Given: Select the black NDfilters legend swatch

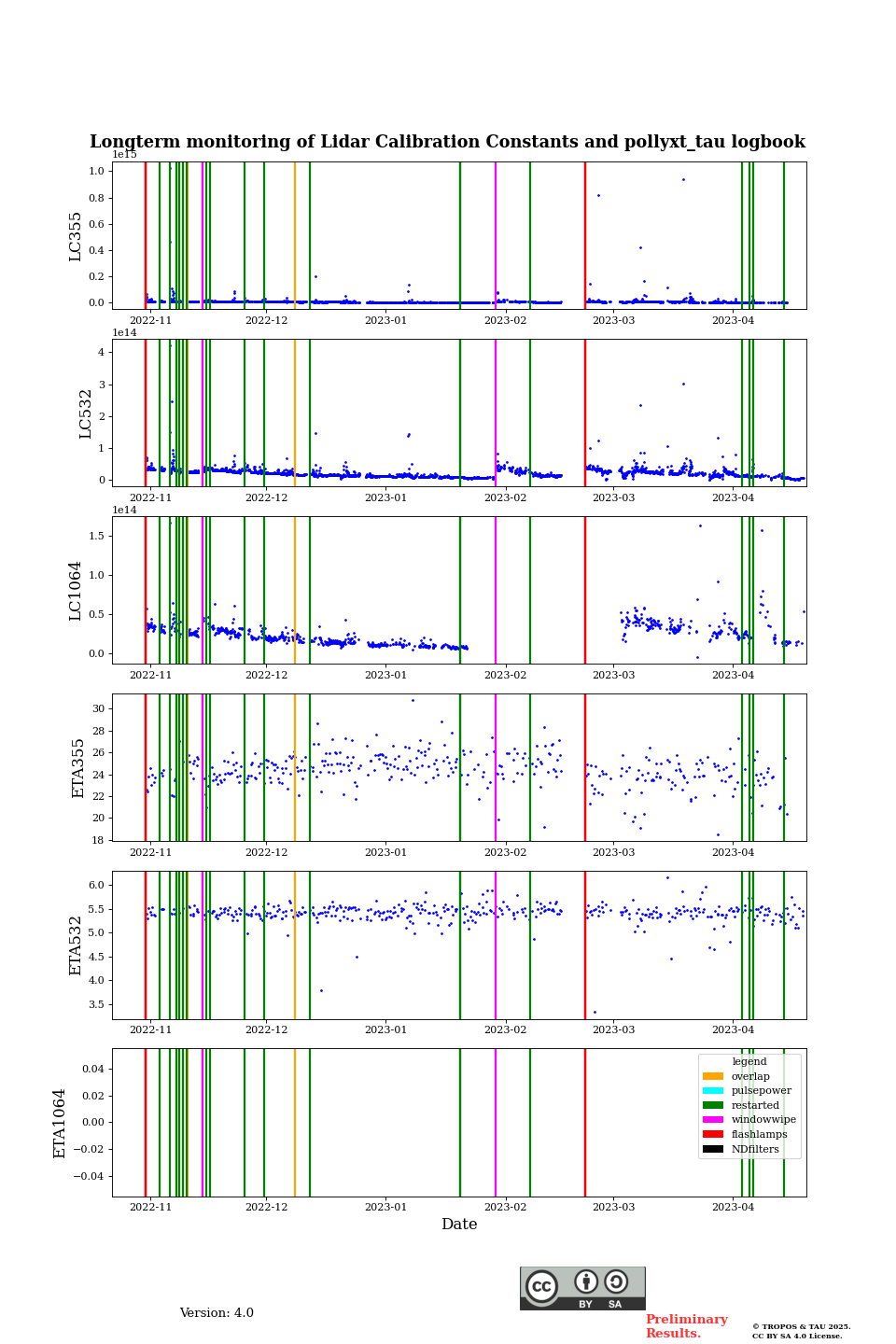Looking at the screenshot, I should point(713,1149).
